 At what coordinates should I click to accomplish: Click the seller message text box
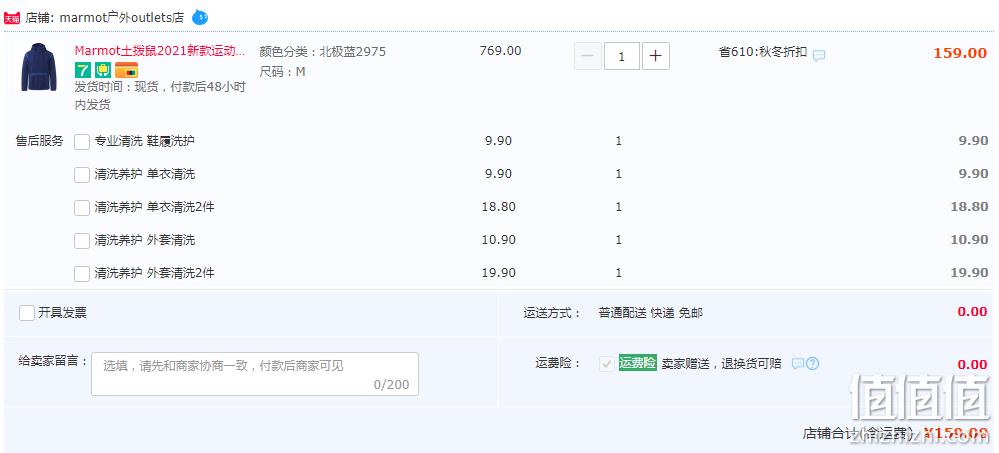(255, 374)
